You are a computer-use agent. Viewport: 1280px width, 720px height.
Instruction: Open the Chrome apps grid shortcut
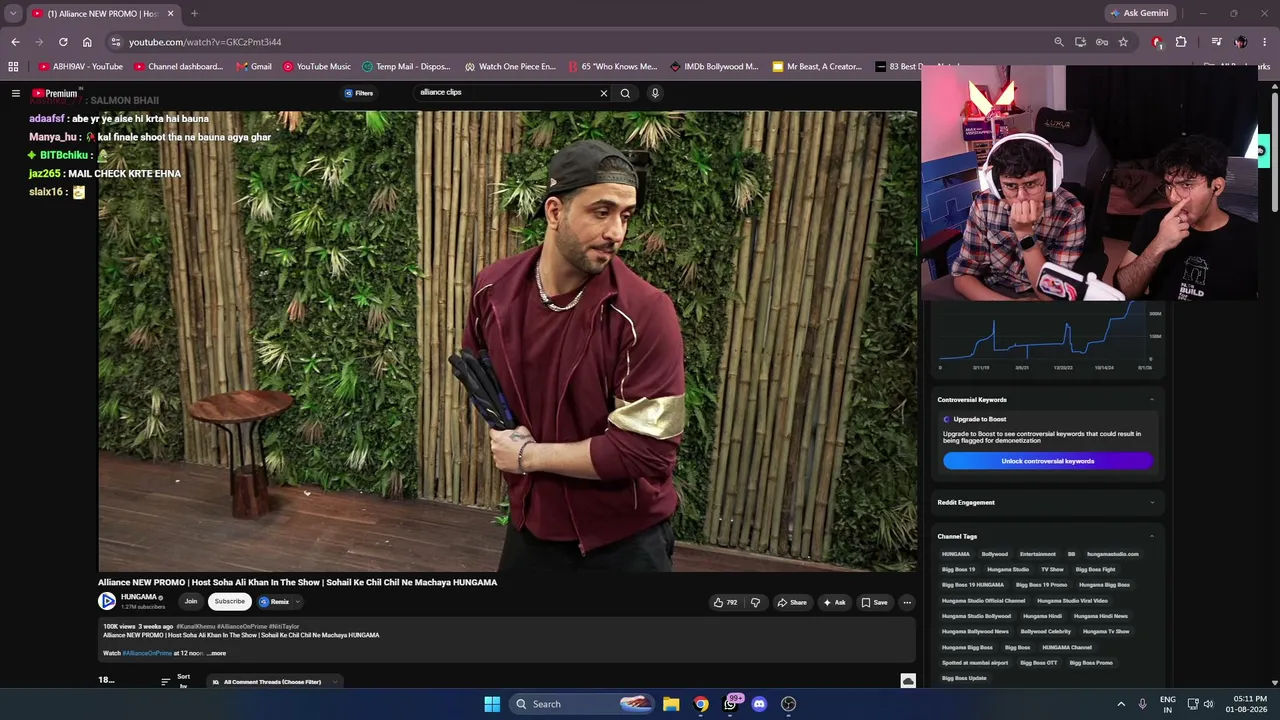13,67
